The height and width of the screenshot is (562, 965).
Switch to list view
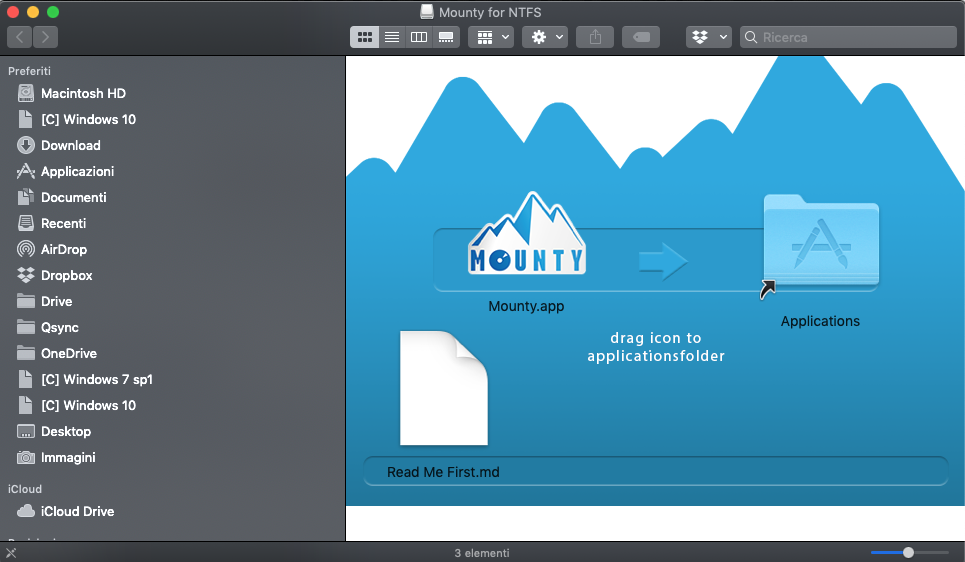pyautogui.click(x=391, y=37)
